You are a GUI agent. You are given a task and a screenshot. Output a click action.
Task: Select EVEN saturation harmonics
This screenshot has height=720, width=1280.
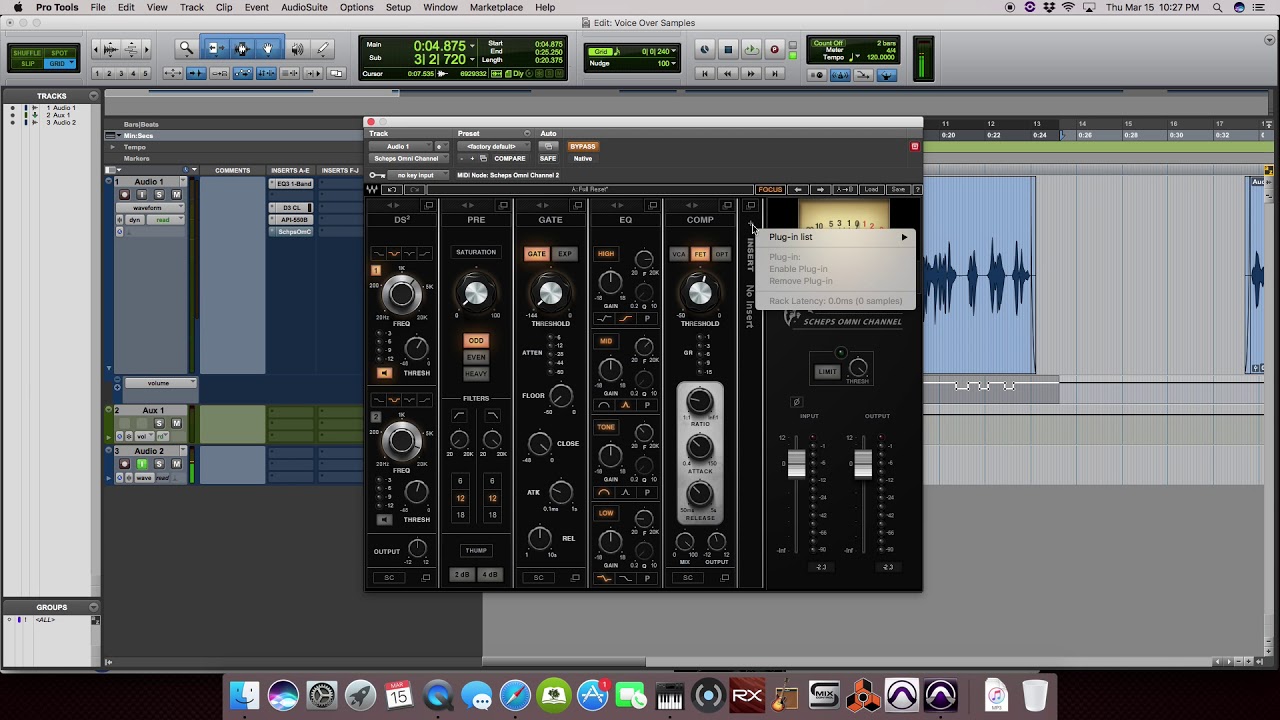click(476, 357)
